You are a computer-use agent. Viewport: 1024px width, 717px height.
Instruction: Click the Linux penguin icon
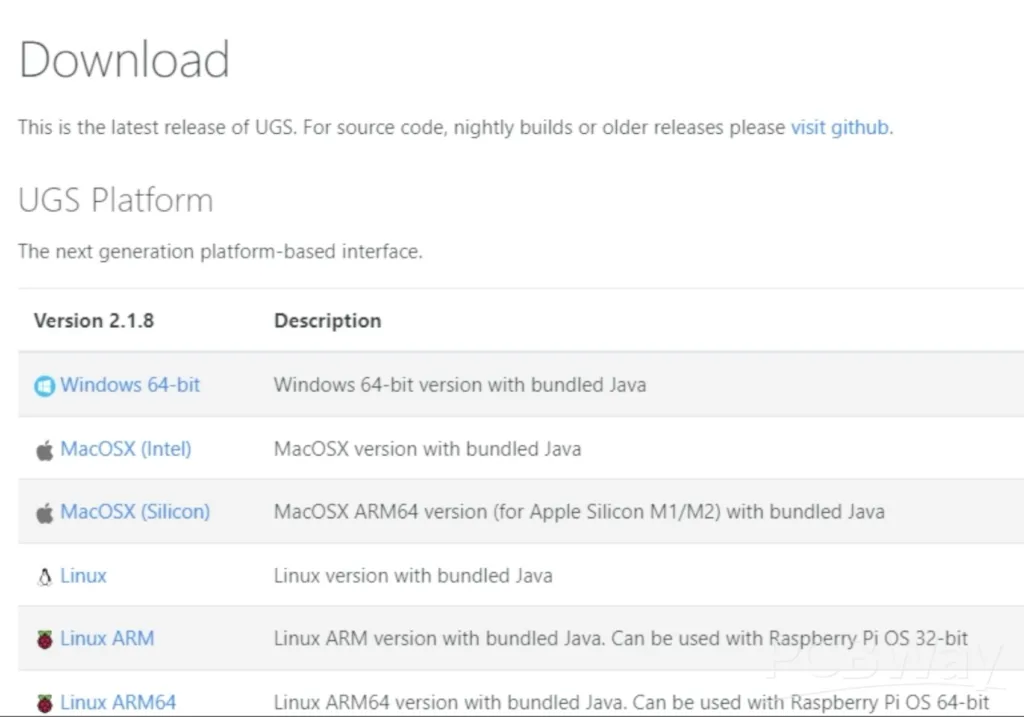(x=44, y=577)
